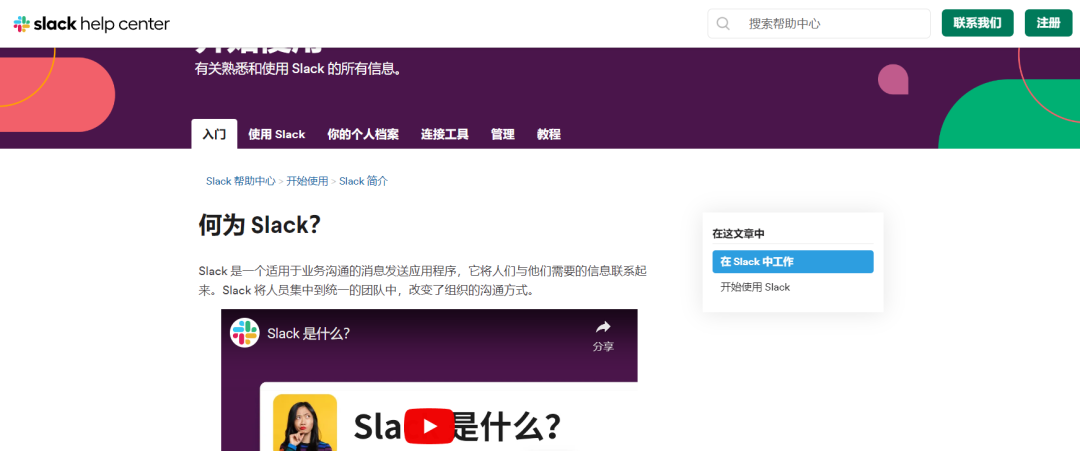Play the Slack 是什么 video
The height and width of the screenshot is (451, 1080).
[x=429, y=426]
